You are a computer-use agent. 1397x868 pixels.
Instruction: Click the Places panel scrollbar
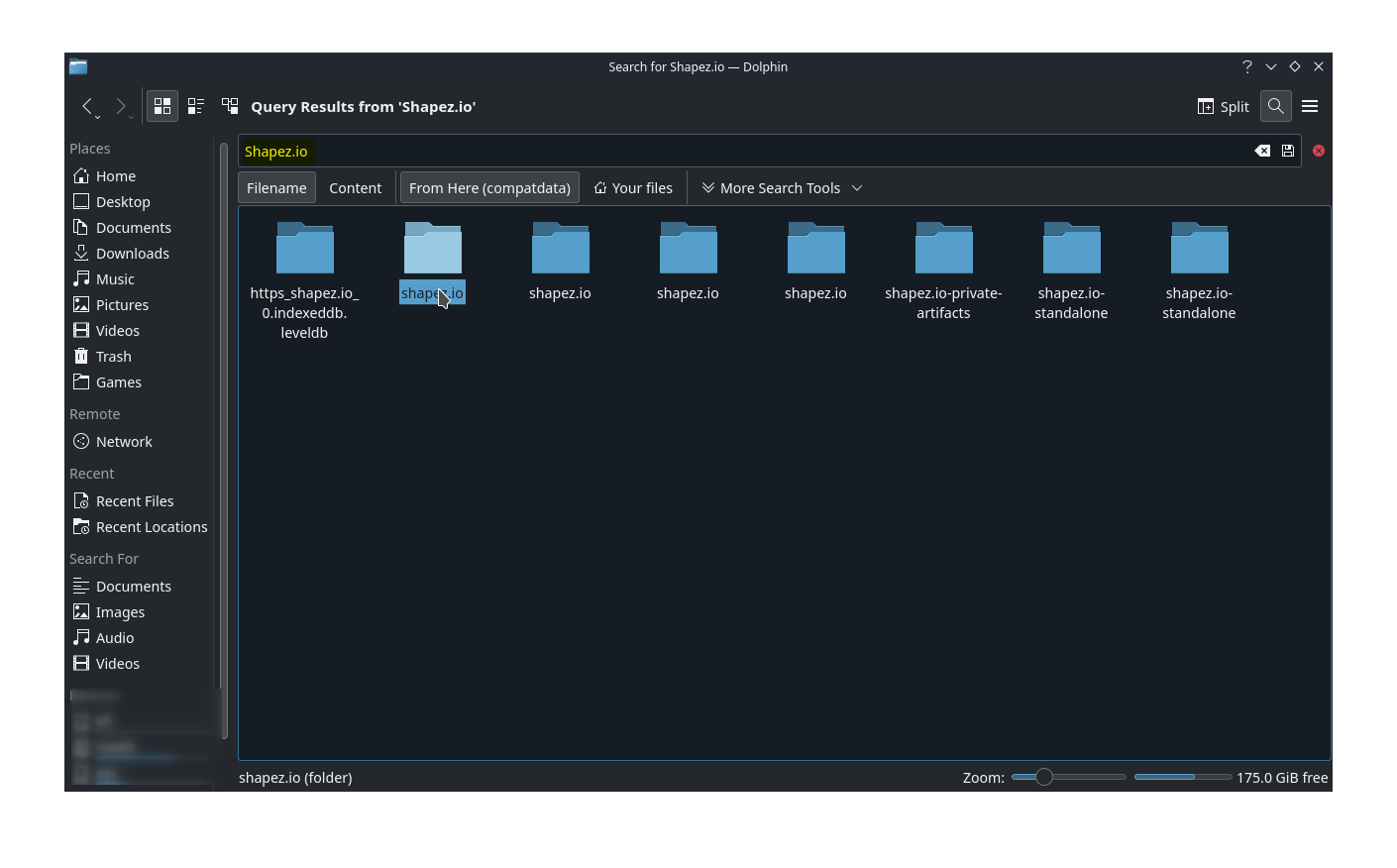[224, 441]
